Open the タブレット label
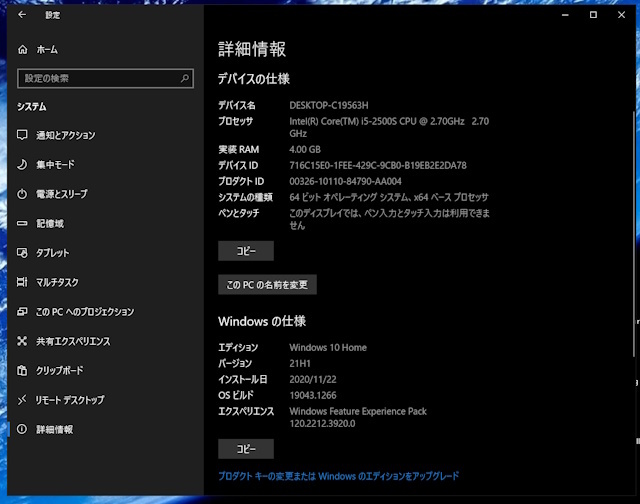The width and height of the screenshot is (640, 504). pyautogui.click(x=53, y=253)
